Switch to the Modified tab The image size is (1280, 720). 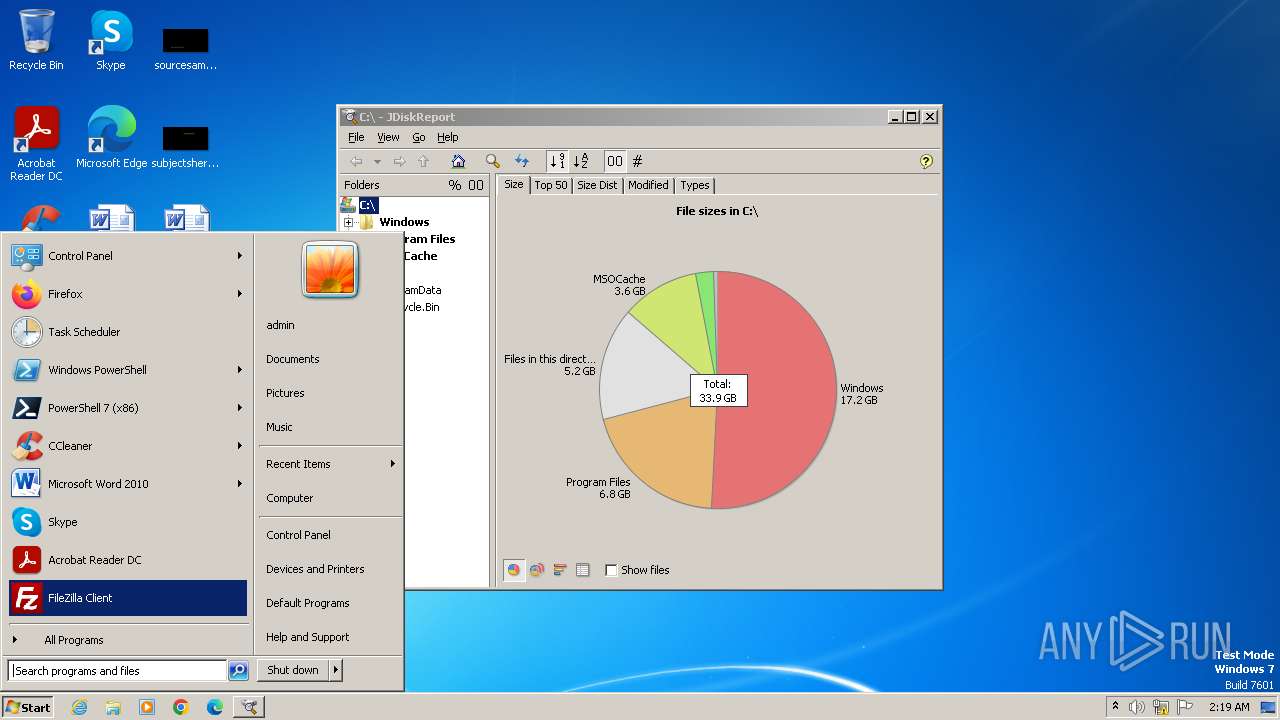tap(648, 185)
